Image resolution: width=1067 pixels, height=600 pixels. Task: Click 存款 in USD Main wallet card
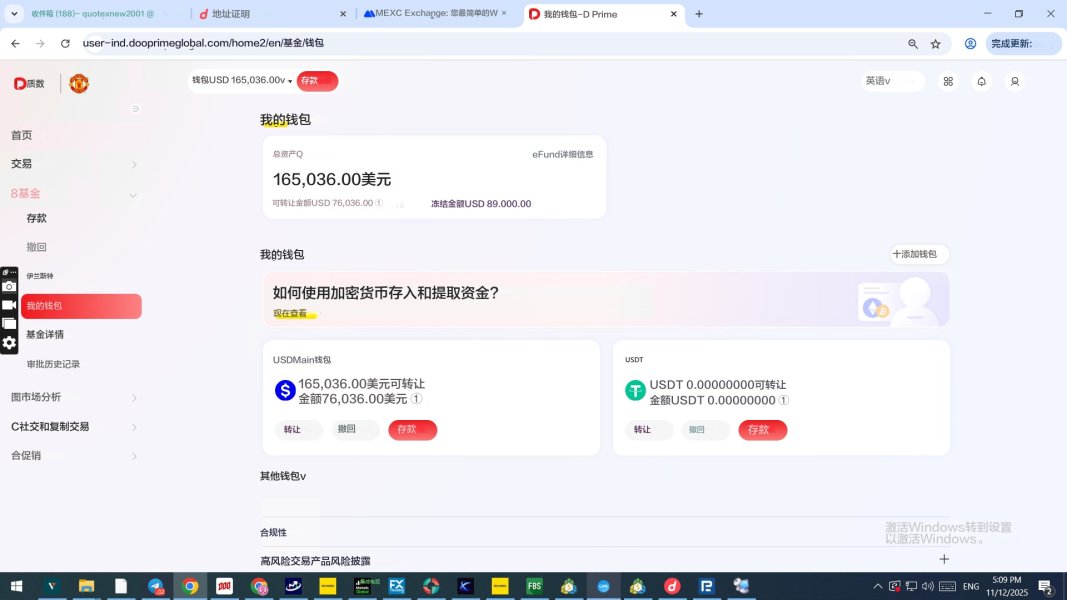[412, 429]
